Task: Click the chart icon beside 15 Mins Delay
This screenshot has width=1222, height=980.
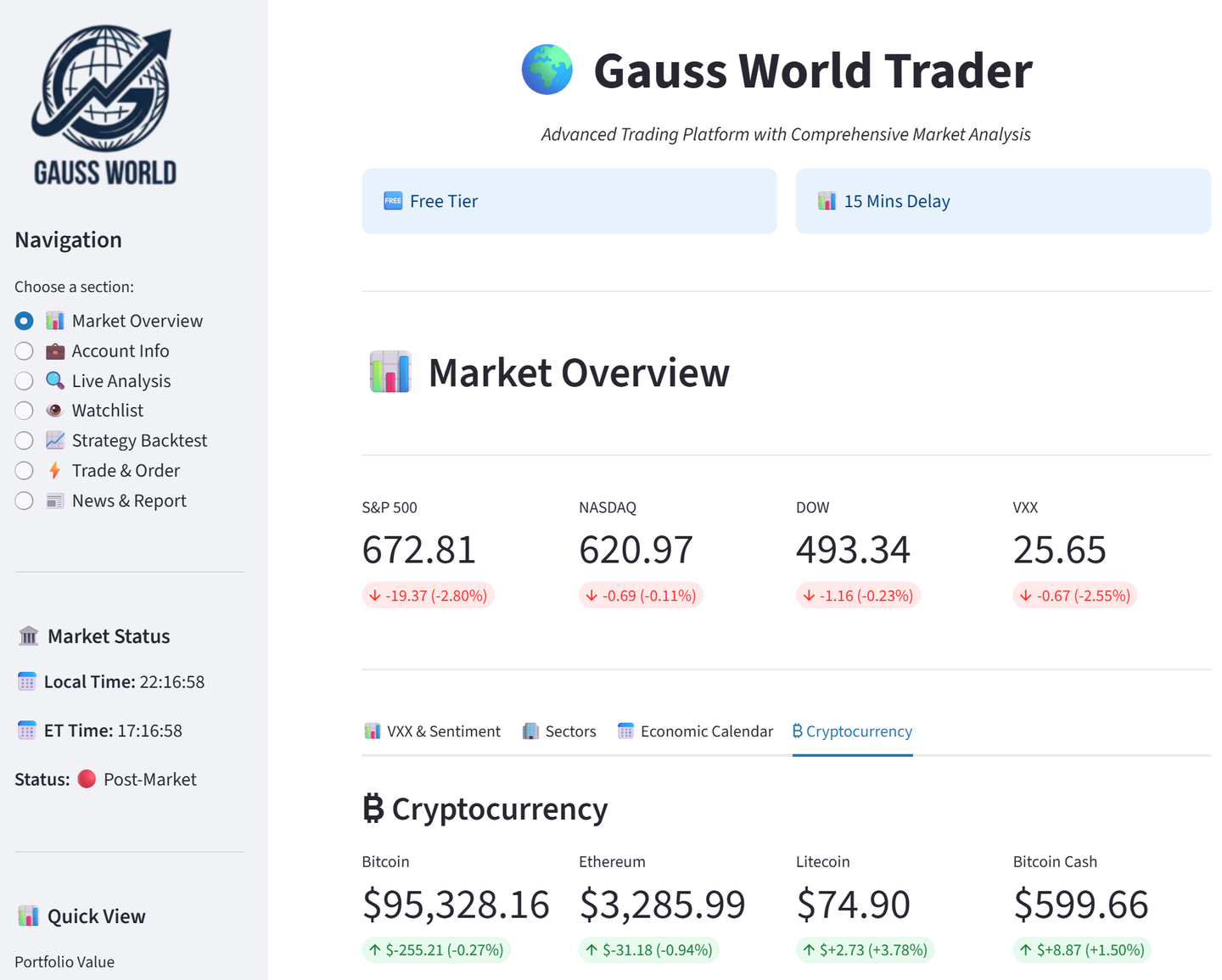Action: [827, 201]
